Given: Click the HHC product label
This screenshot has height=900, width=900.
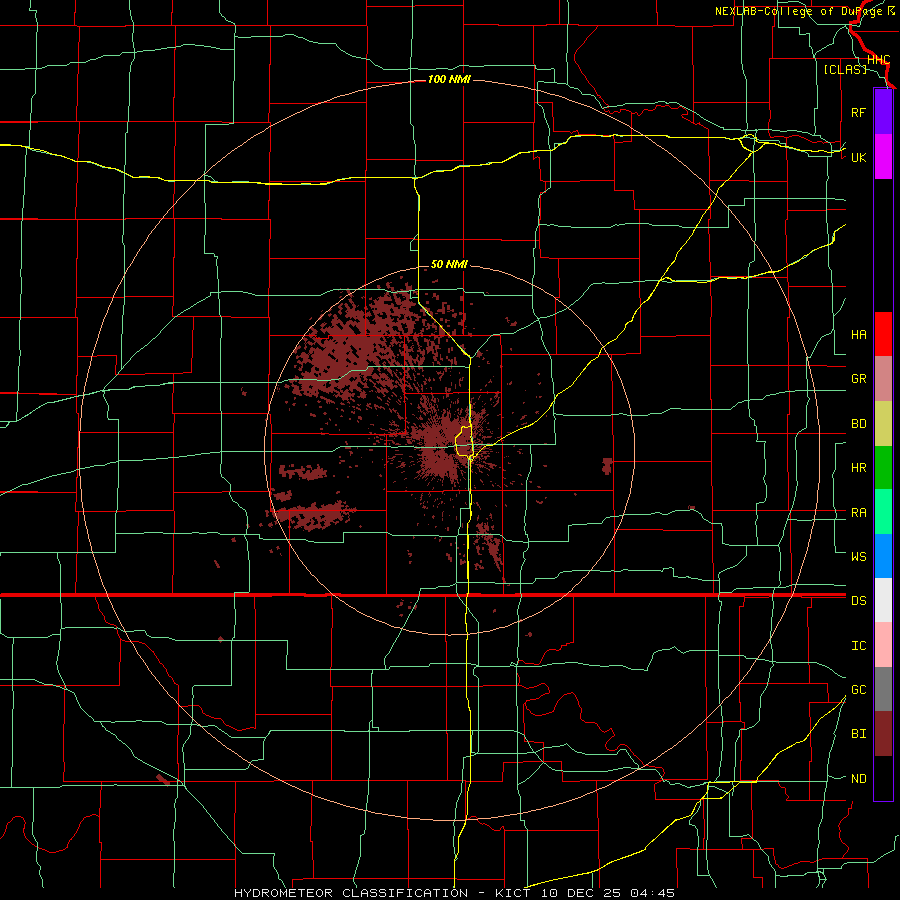Looking at the screenshot, I should coord(878,60).
